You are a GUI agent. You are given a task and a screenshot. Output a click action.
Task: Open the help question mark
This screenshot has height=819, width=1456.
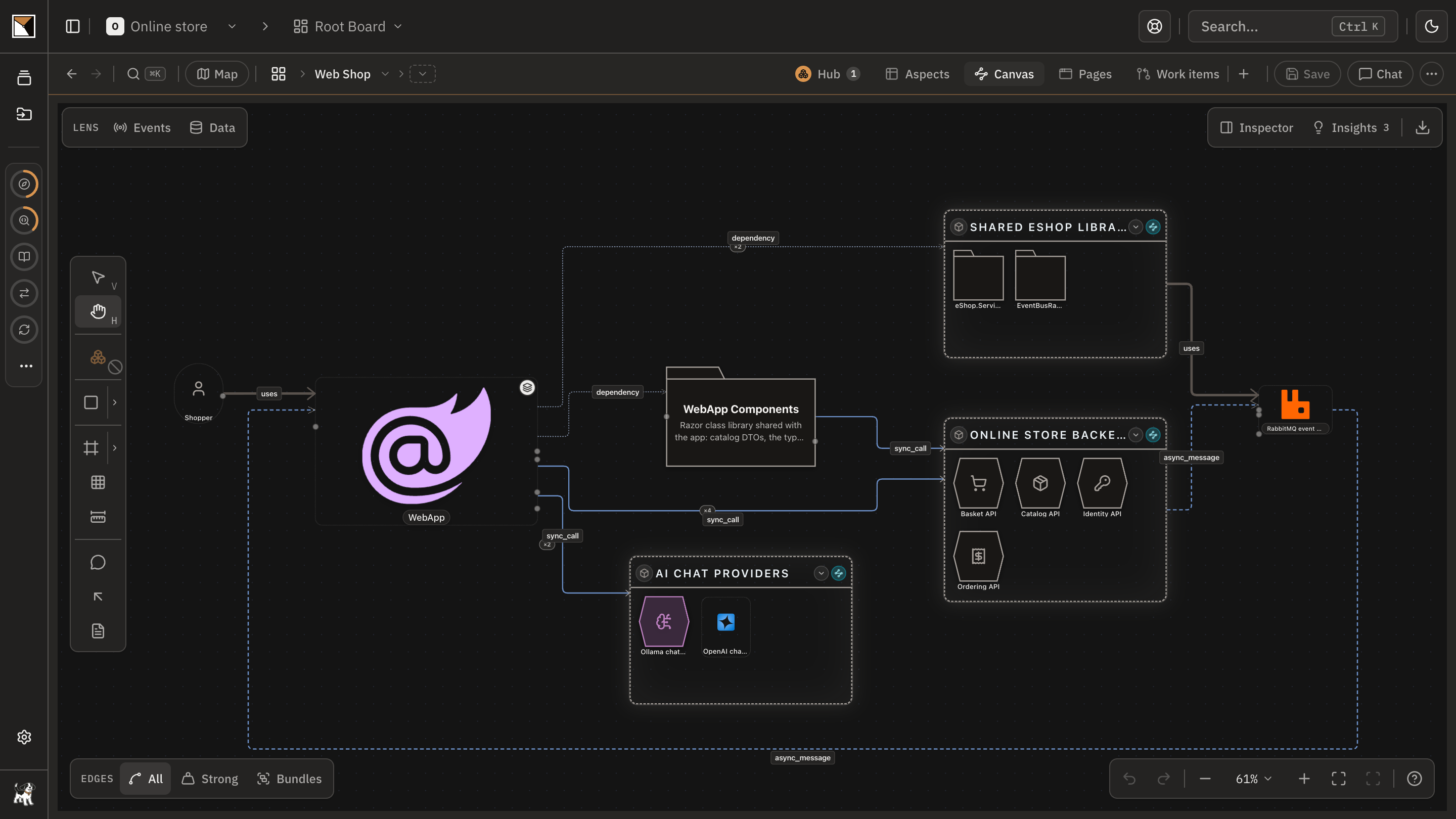tap(1414, 779)
